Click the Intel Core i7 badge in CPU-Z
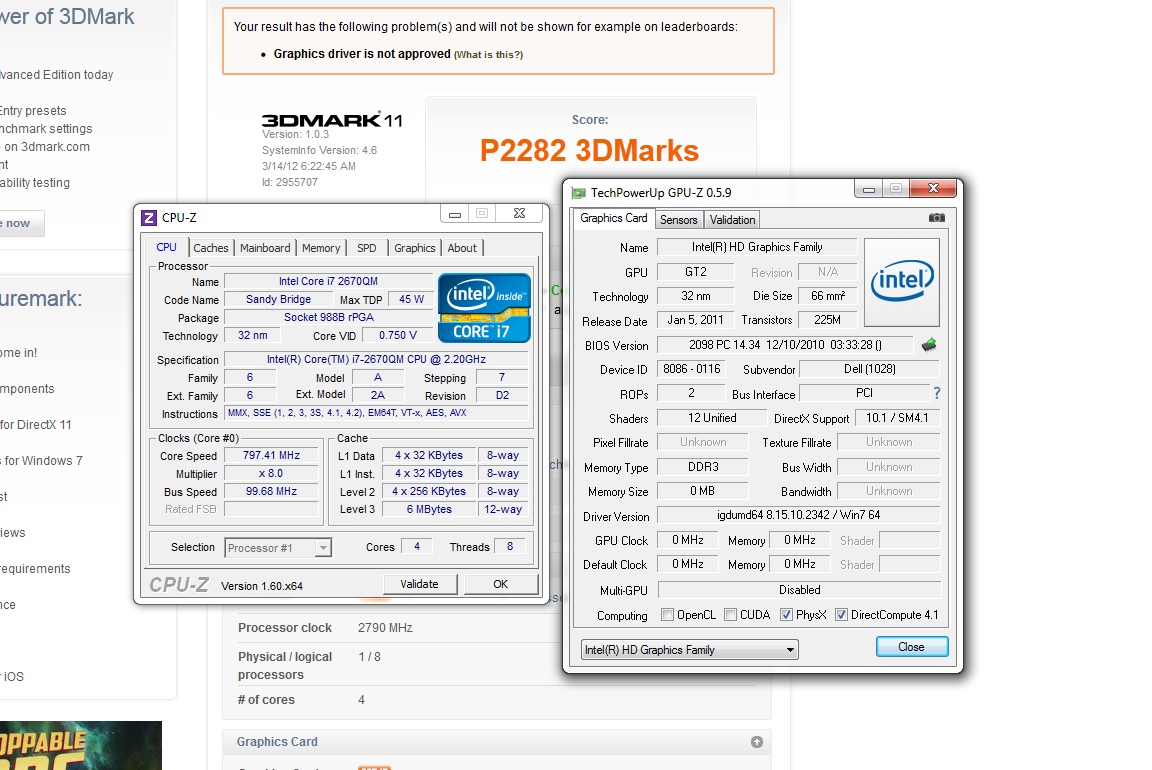Screen dimensions: 1152x770 [x=484, y=308]
